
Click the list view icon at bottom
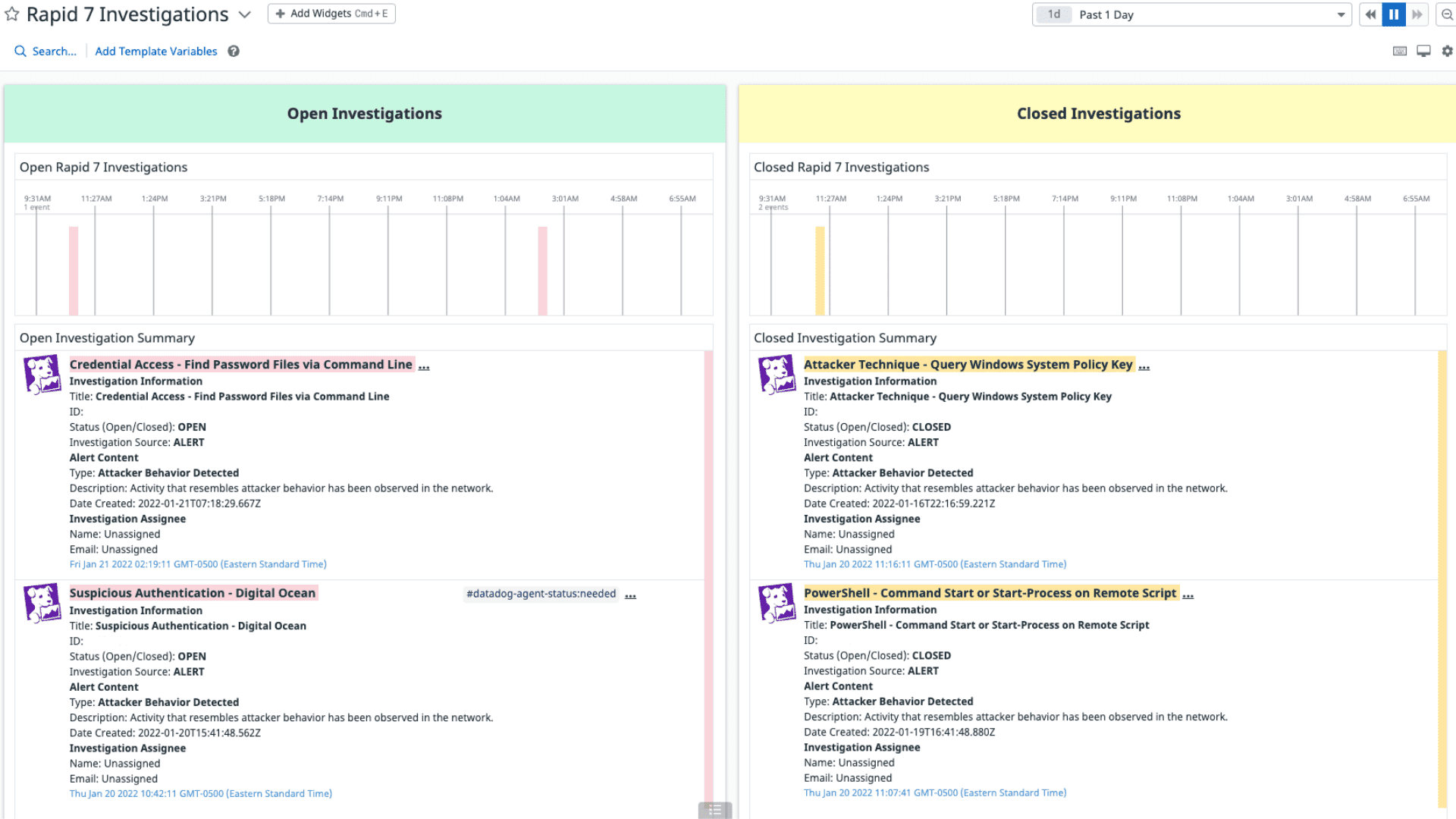click(715, 810)
